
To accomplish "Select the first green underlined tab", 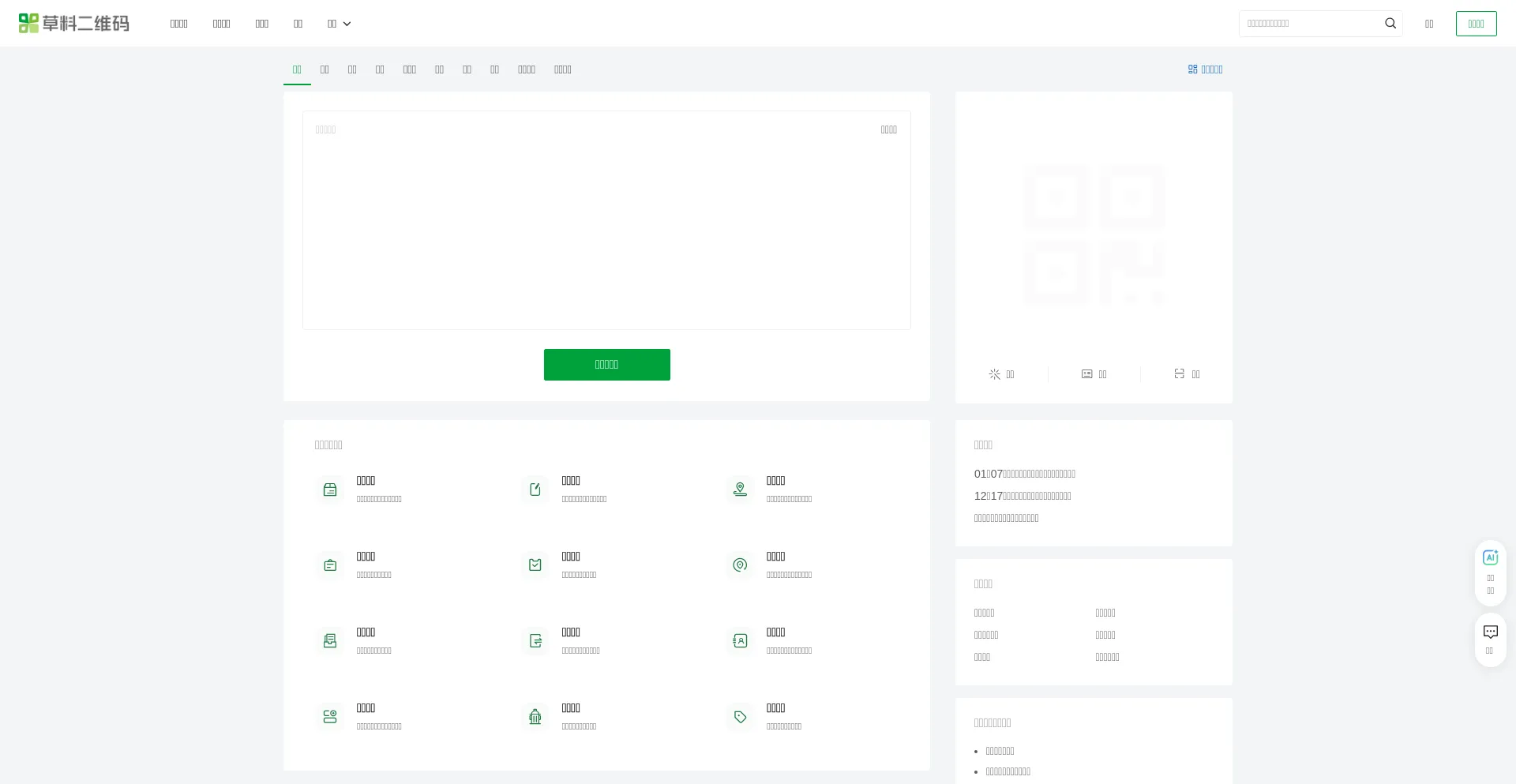I will [x=297, y=69].
